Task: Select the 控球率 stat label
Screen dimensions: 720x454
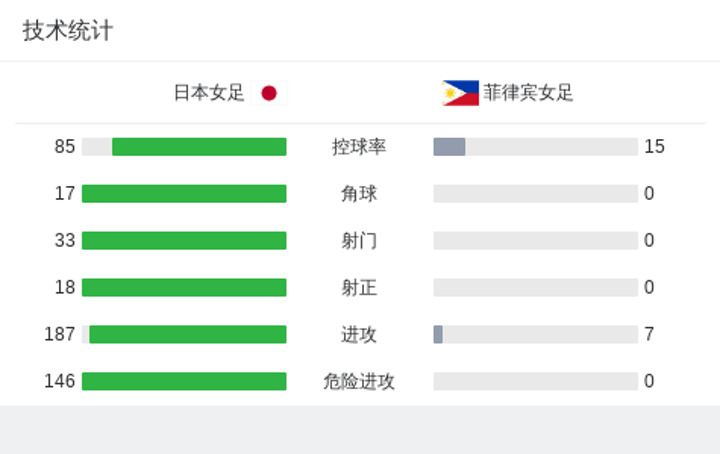Action: 359,147
